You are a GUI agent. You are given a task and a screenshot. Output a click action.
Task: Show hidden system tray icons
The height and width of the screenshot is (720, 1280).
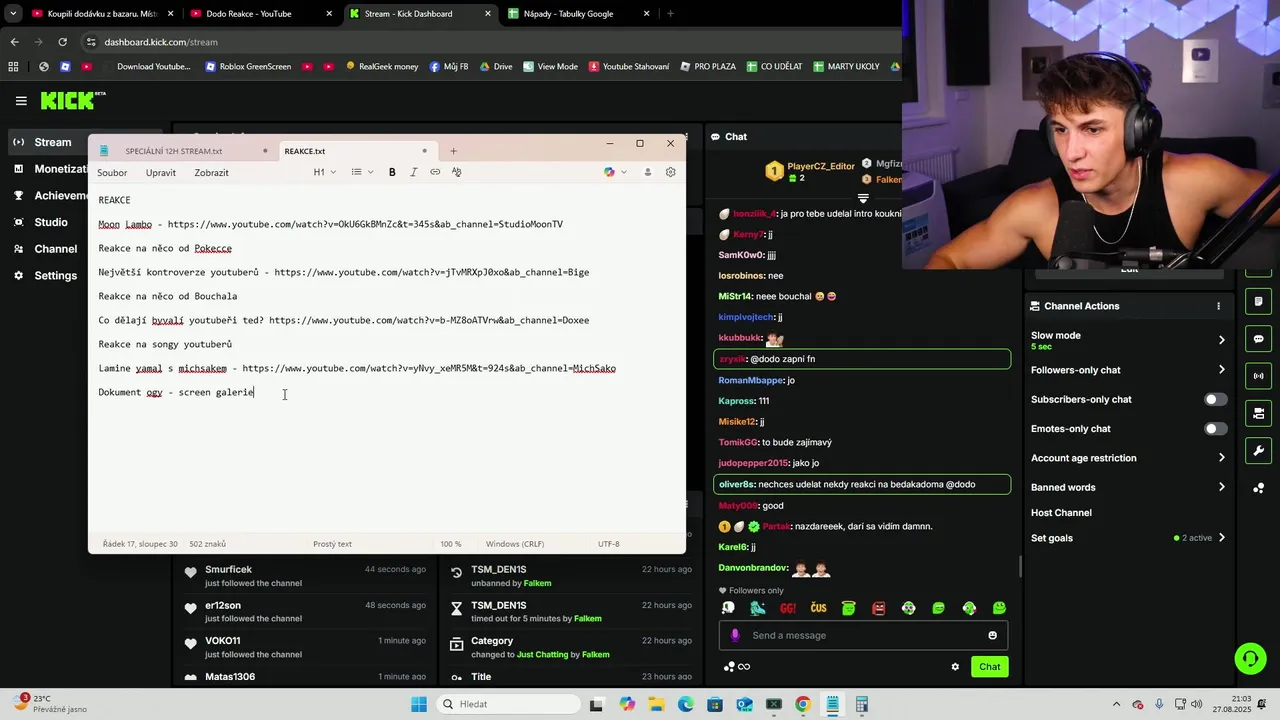pos(1116,704)
